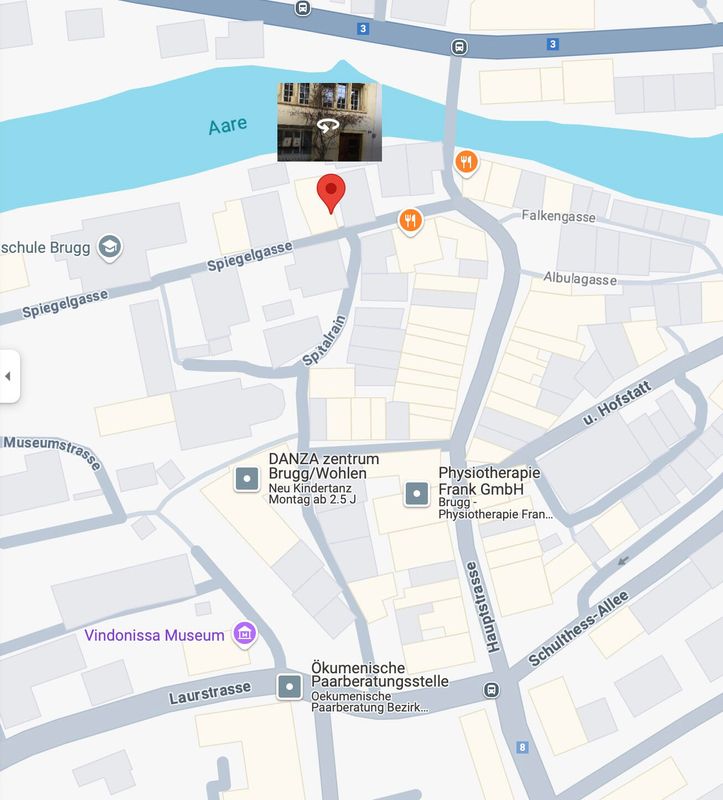Select transit stop icon on Laurstrasse
The width and height of the screenshot is (723, 800).
[x=491, y=690]
